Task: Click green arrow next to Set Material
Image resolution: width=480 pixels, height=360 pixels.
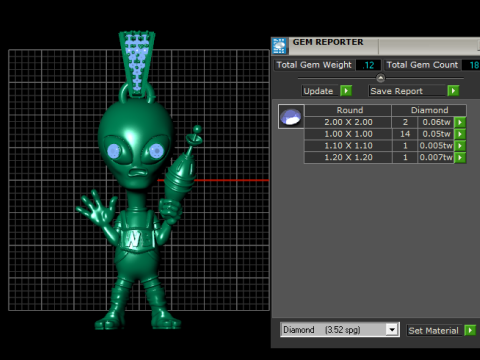Action: tap(470, 330)
